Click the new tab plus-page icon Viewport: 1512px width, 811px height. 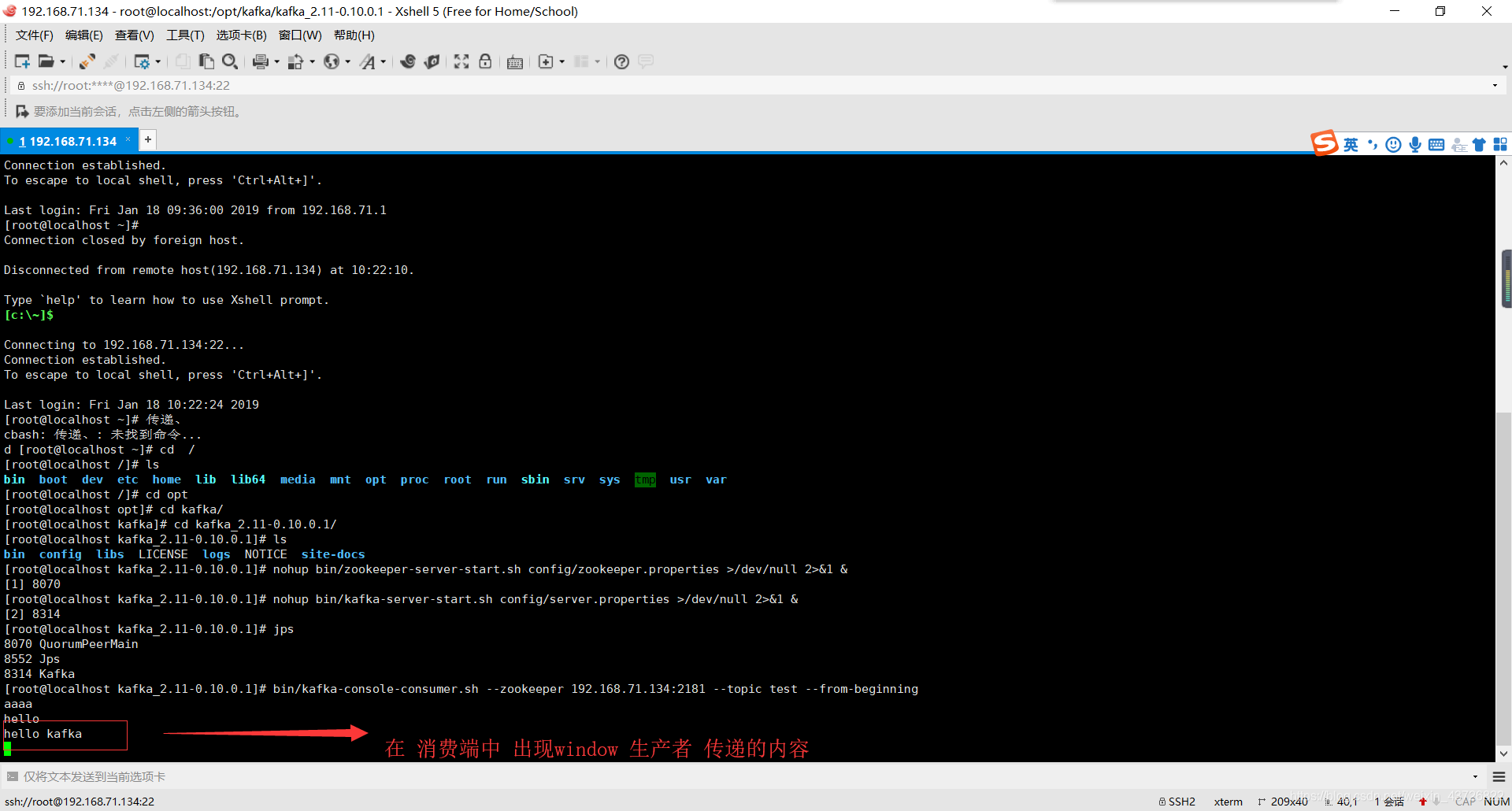pos(546,61)
